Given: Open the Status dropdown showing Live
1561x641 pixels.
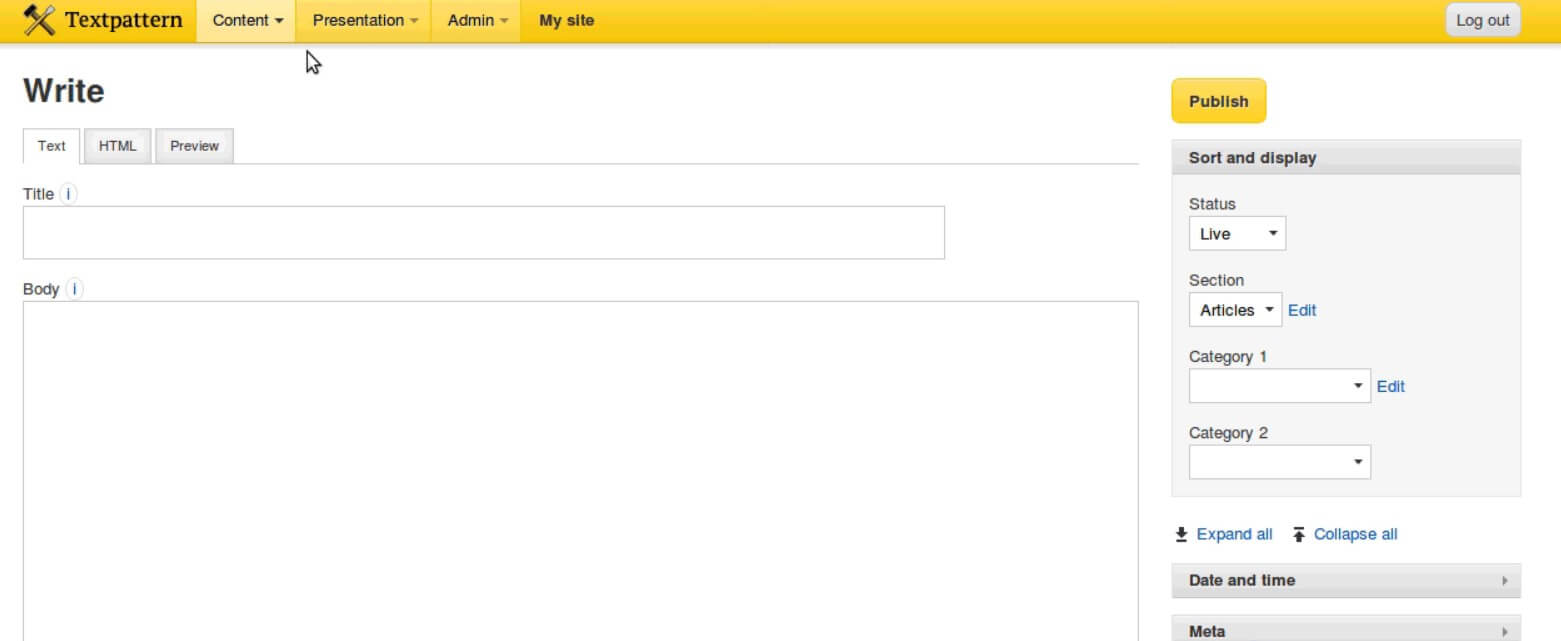Looking at the screenshot, I should pos(1237,234).
